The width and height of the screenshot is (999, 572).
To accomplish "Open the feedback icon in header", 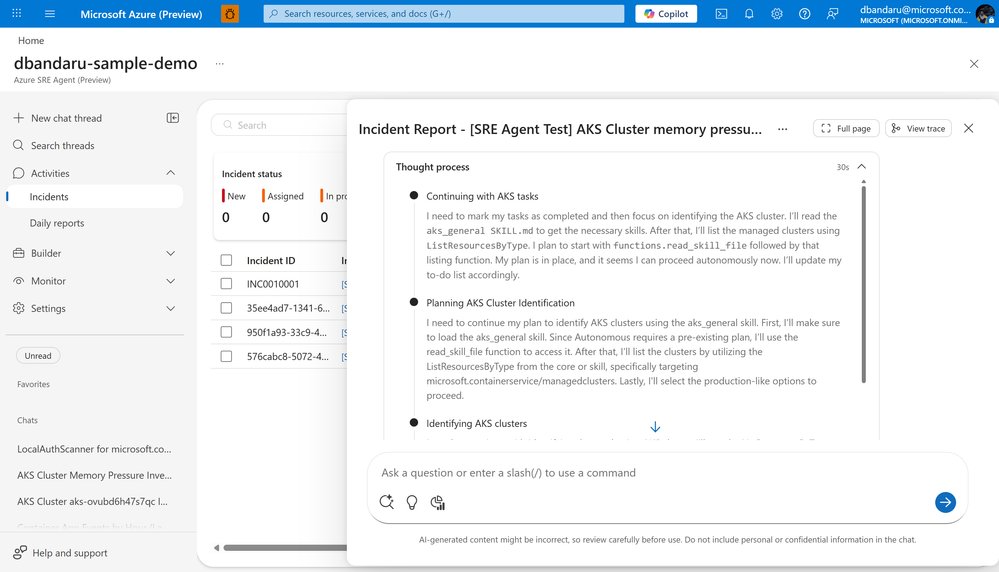I will click(832, 13).
